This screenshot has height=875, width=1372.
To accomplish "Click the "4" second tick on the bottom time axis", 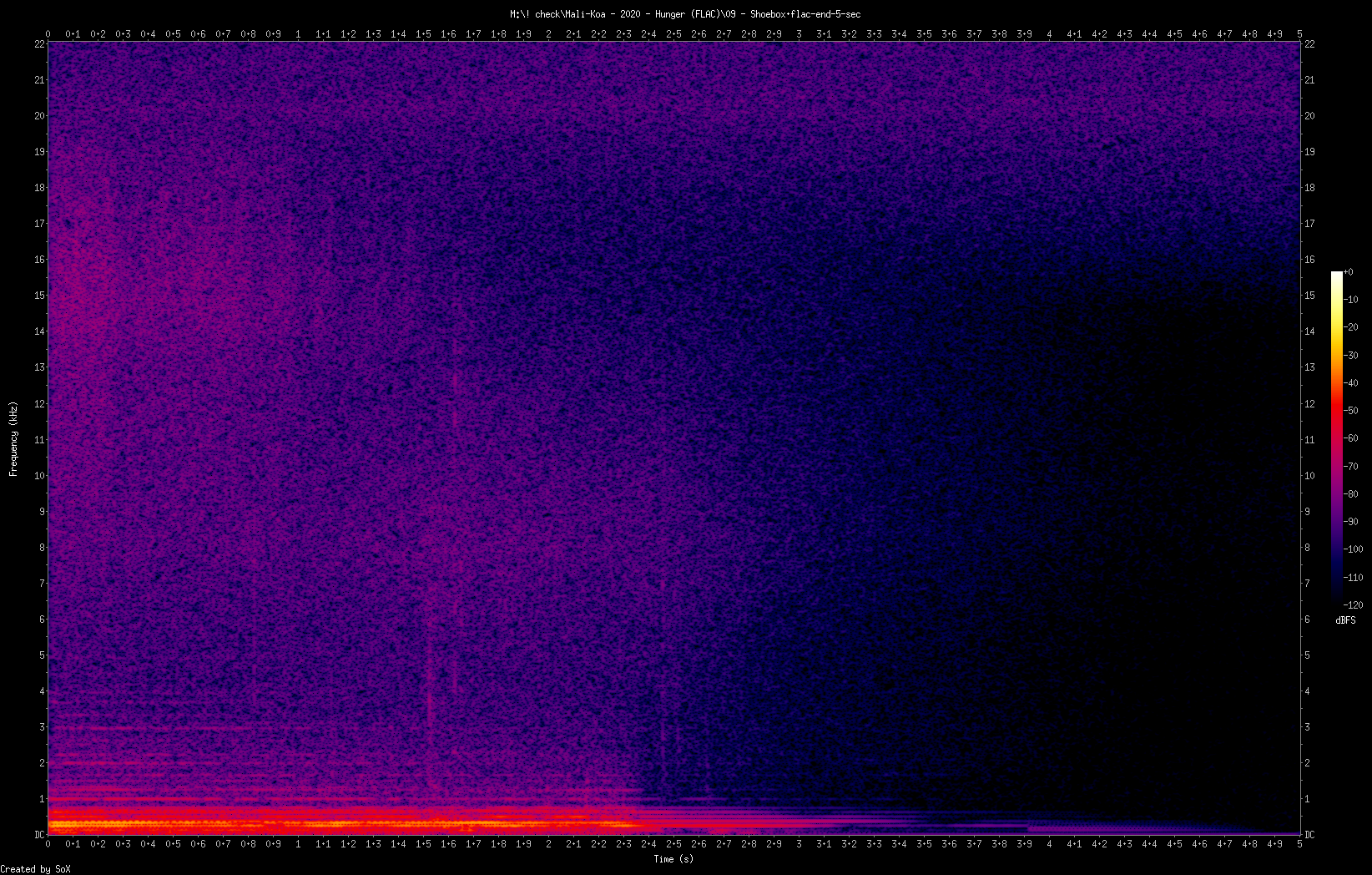I will tap(1049, 844).
